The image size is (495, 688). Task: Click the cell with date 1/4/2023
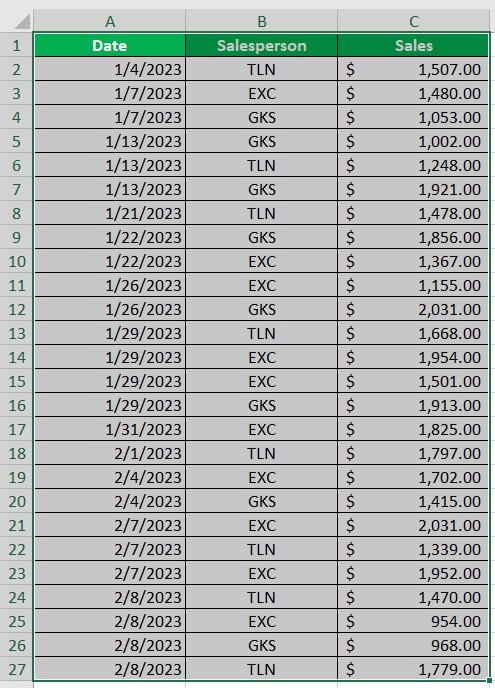click(110, 69)
